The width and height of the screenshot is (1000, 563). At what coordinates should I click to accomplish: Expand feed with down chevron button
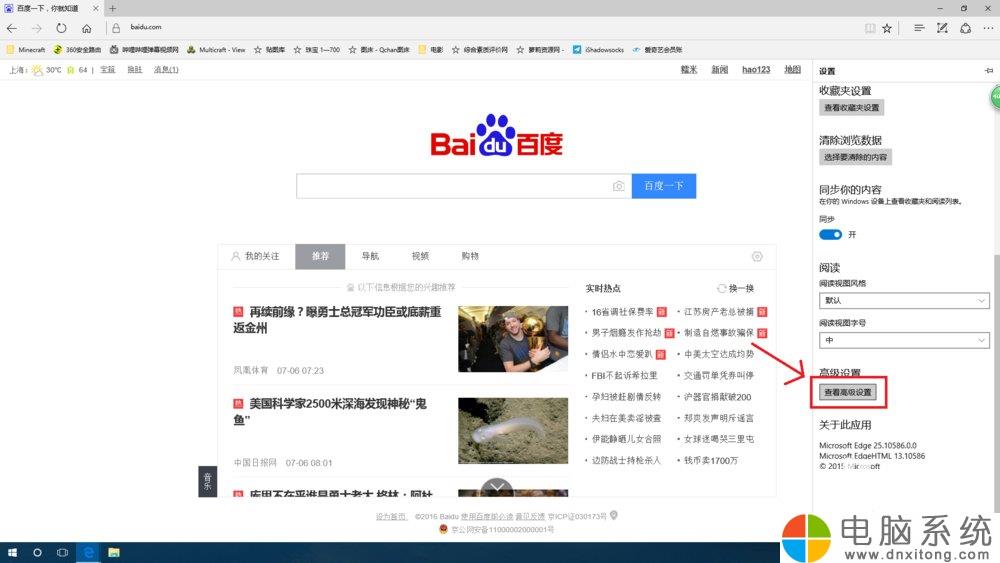click(497, 487)
